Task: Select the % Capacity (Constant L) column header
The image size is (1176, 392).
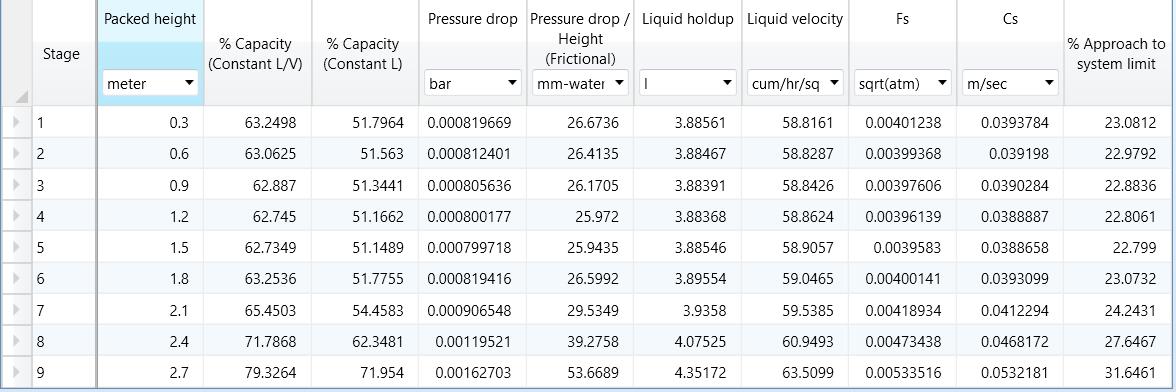Action: 364,54
